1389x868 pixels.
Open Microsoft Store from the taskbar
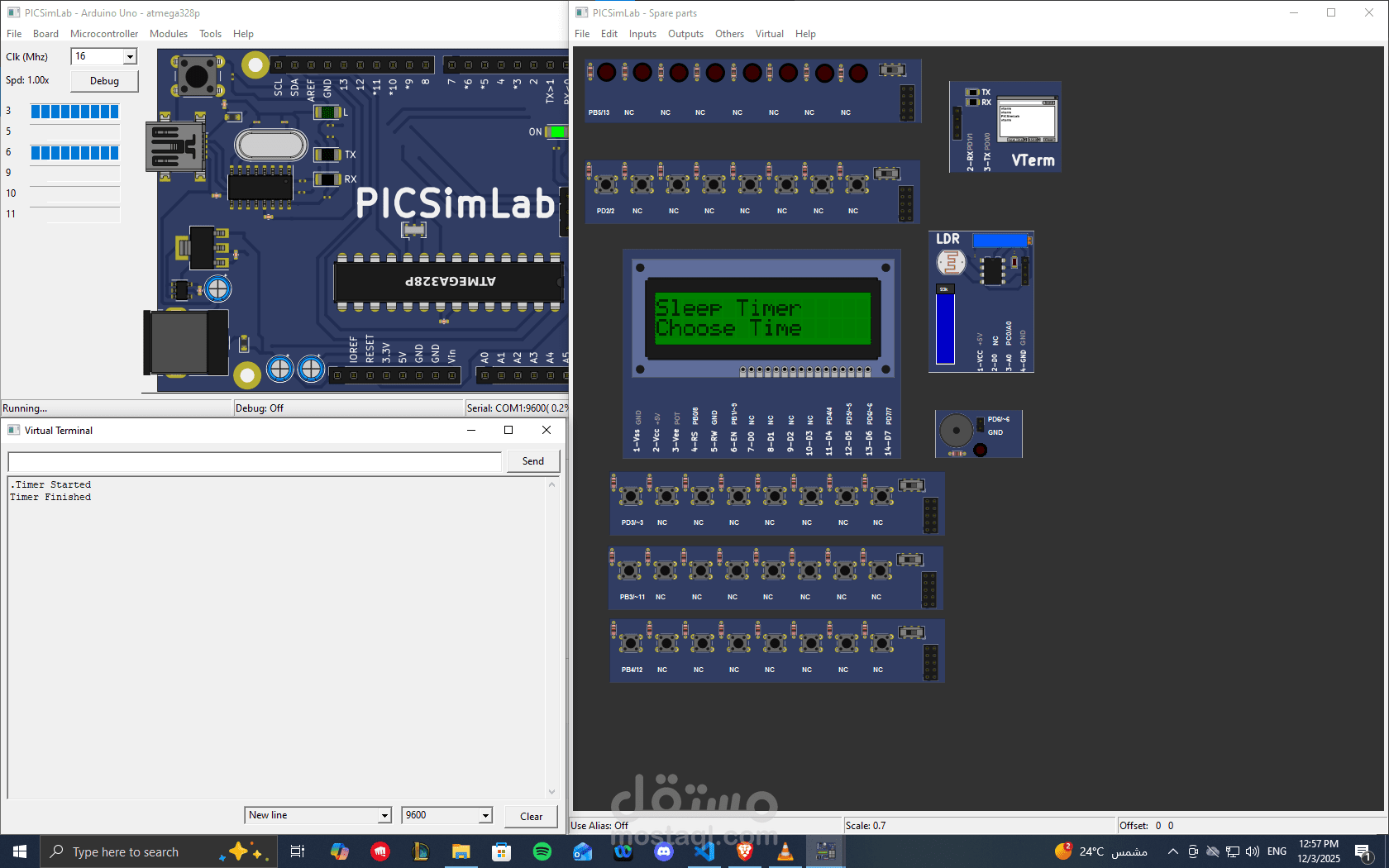pyautogui.click(x=501, y=851)
